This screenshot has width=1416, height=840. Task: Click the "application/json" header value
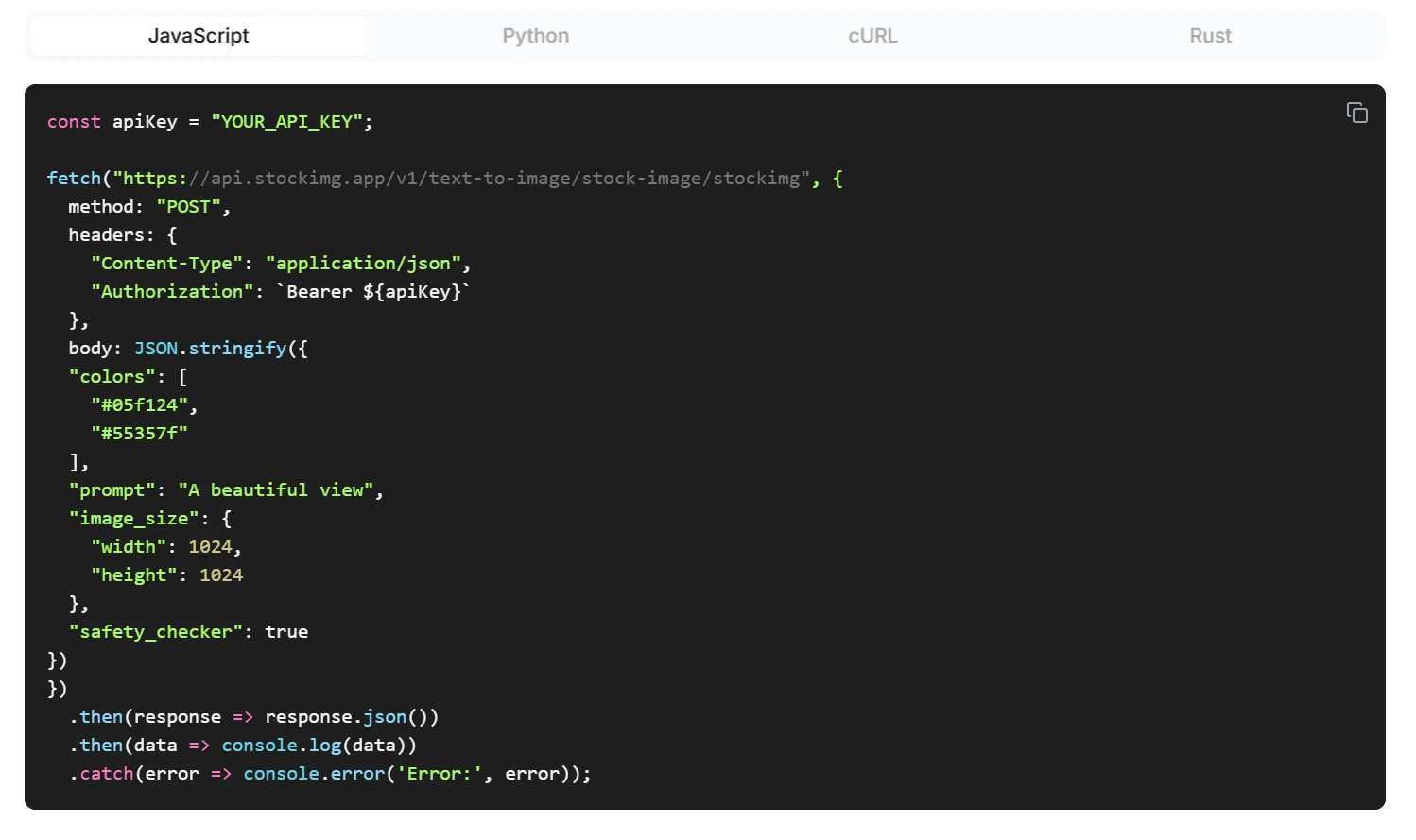pyautogui.click(x=363, y=264)
